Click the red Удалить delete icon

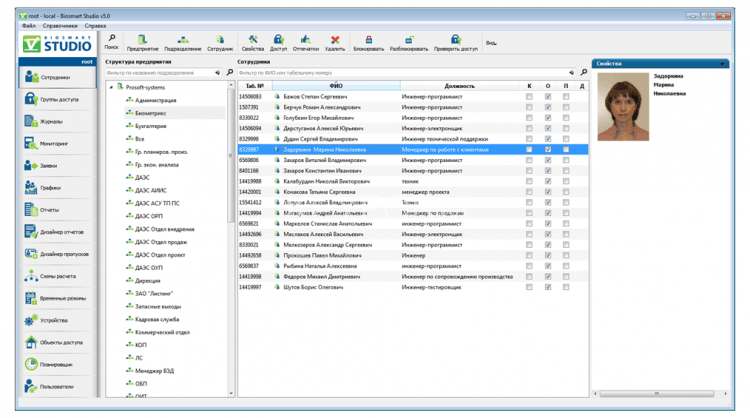335,40
